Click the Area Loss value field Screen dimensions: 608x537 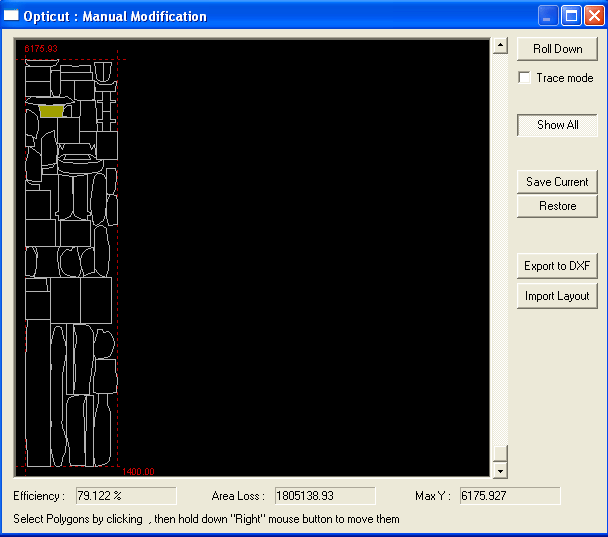pyautogui.click(x=324, y=496)
